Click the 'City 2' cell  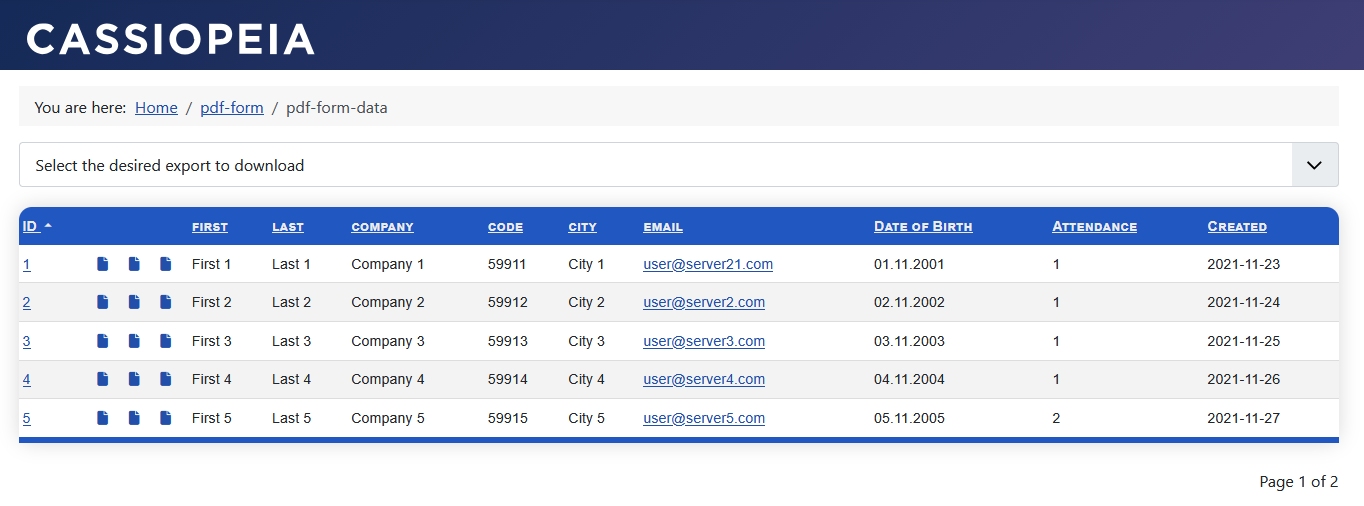(587, 302)
